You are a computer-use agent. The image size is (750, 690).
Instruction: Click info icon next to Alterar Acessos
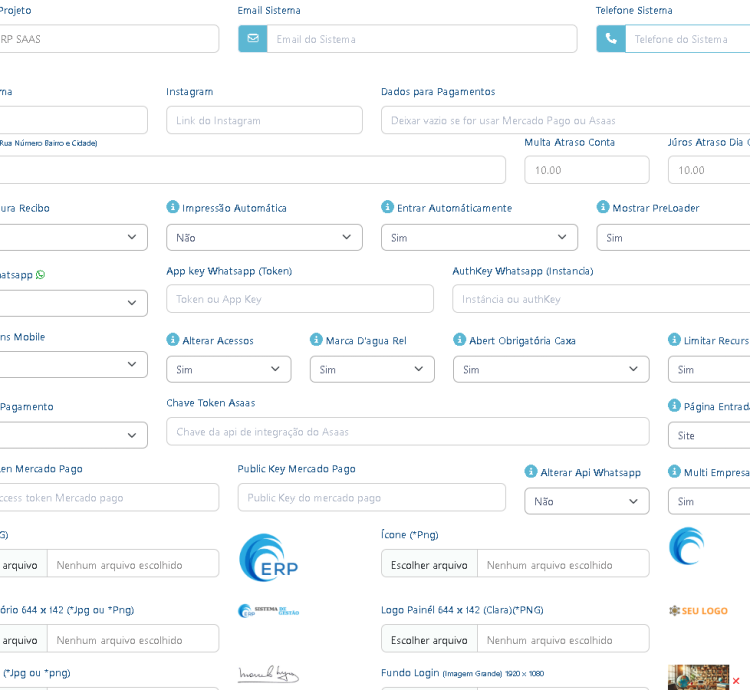pyautogui.click(x=173, y=340)
